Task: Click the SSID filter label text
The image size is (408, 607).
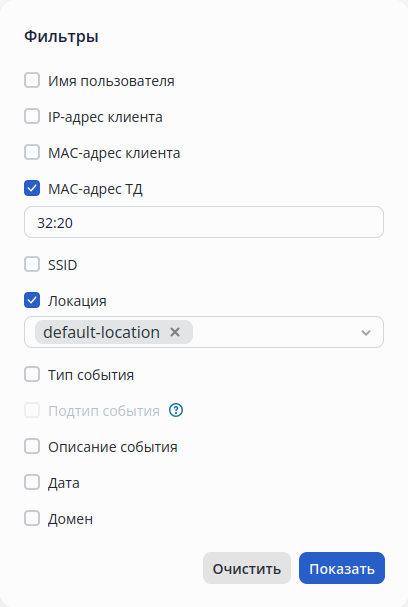Action: click(63, 265)
